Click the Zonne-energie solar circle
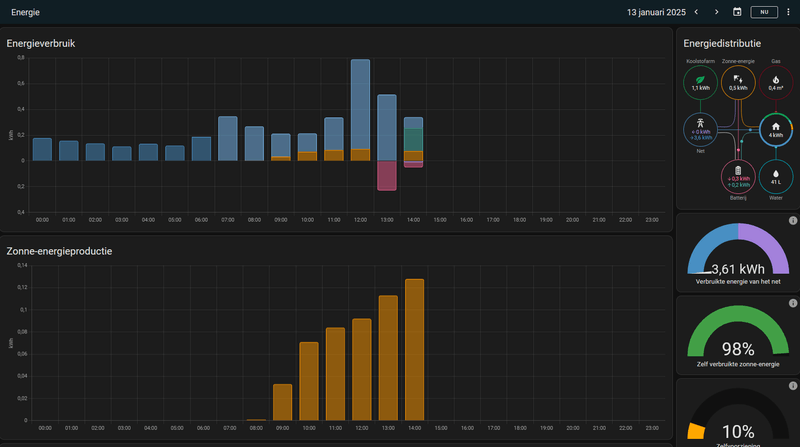This screenshot has height=447, width=800. 738,83
